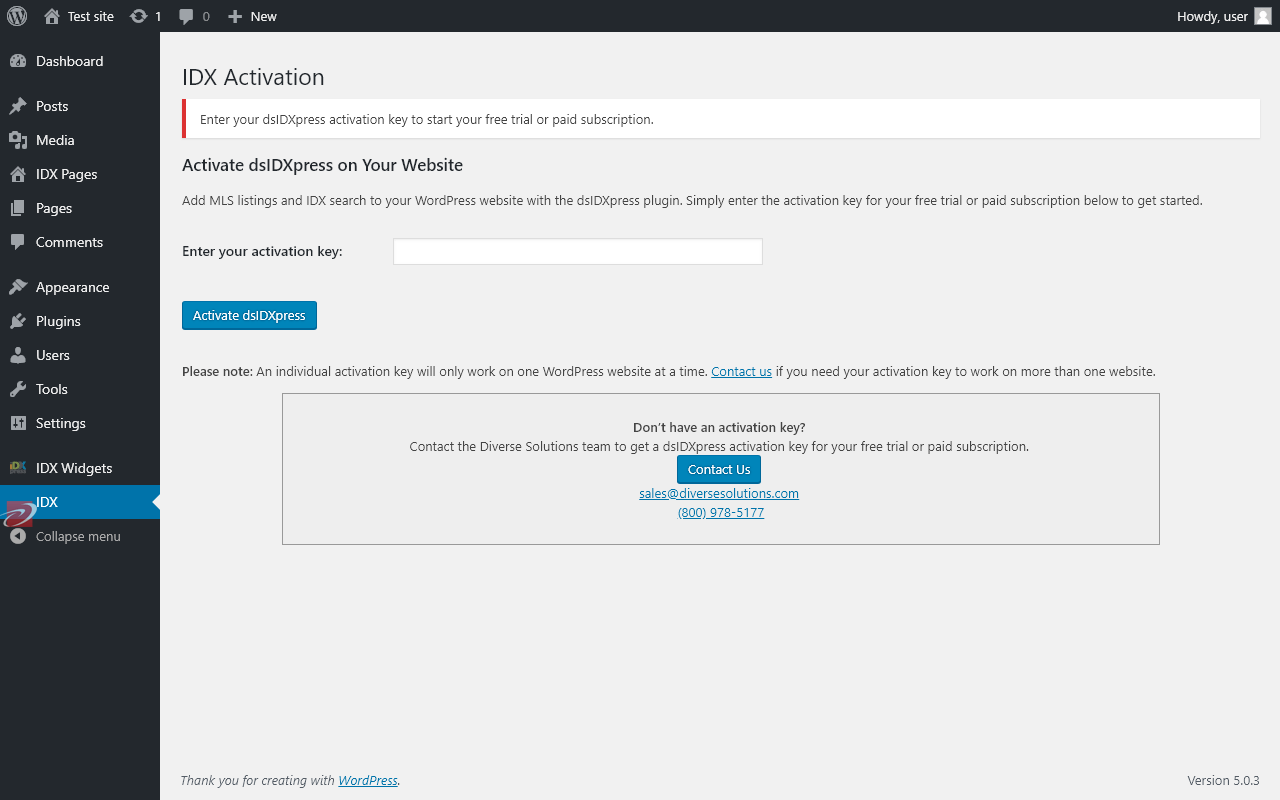Click the Pages icon in sidebar
The image size is (1280, 800).
point(18,208)
